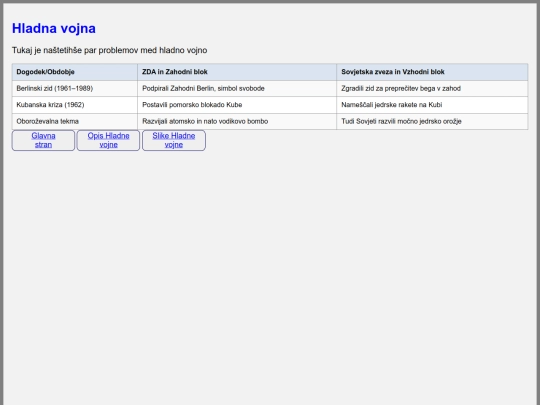This screenshot has width=540, height=405.
Task: Select the Razvijali atomsko in nato vodikovo bombo cell
Action: pos(237,122)
